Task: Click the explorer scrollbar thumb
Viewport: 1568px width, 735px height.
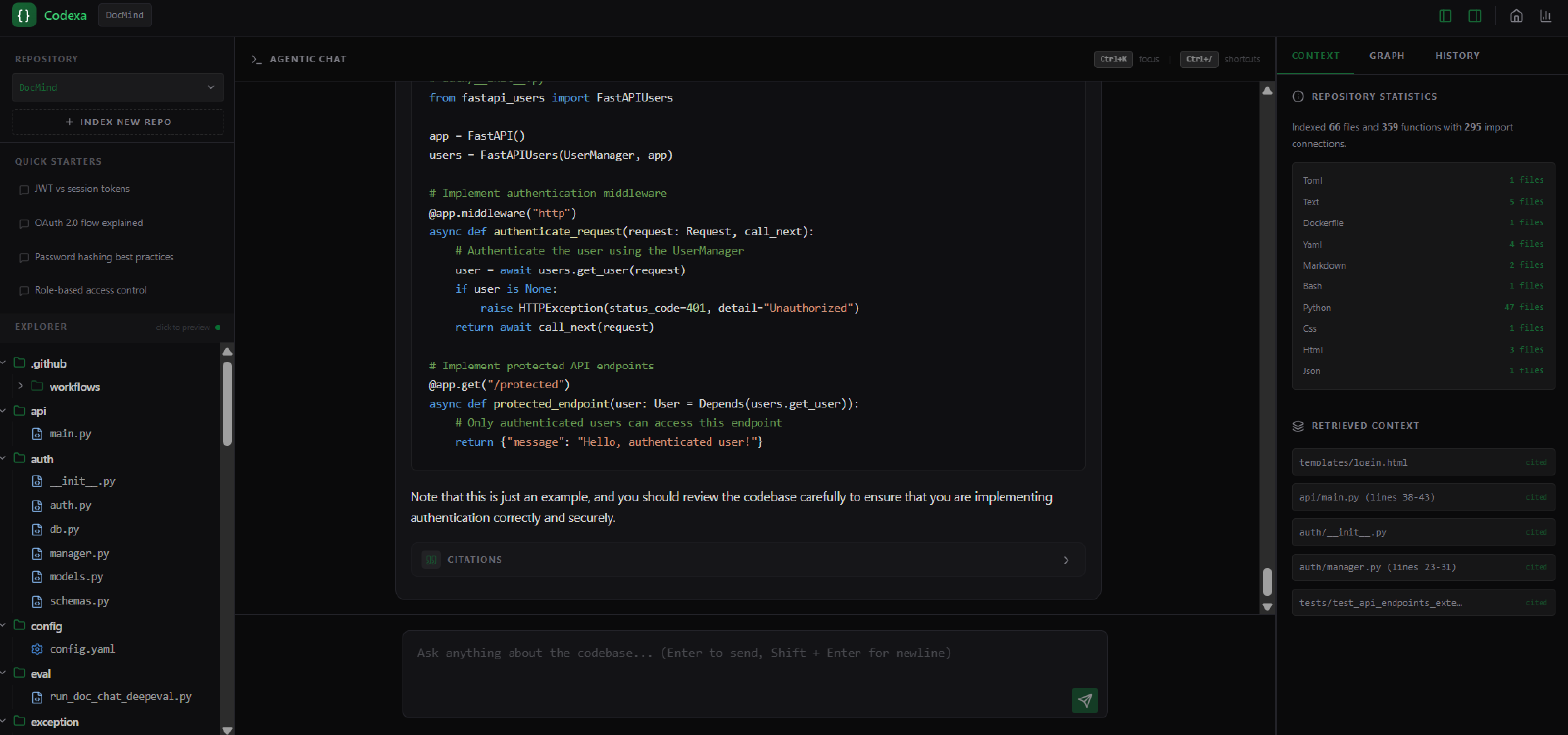Action: click(227, 404)
